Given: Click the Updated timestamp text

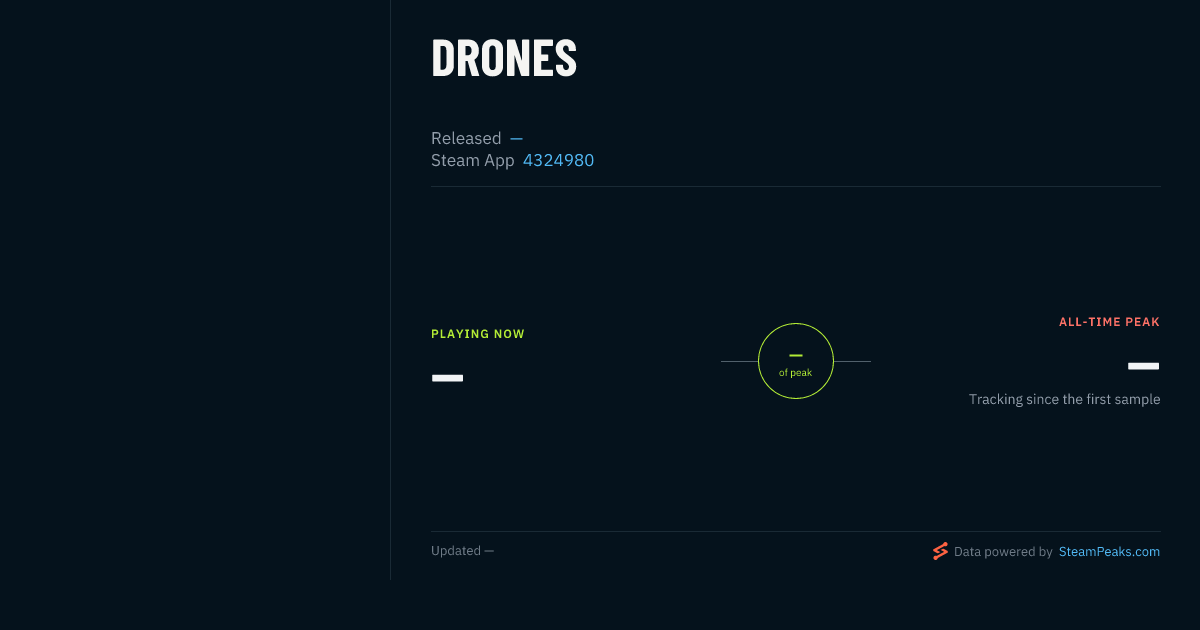Looking at the screenshot, I should [x=462, y=551].
